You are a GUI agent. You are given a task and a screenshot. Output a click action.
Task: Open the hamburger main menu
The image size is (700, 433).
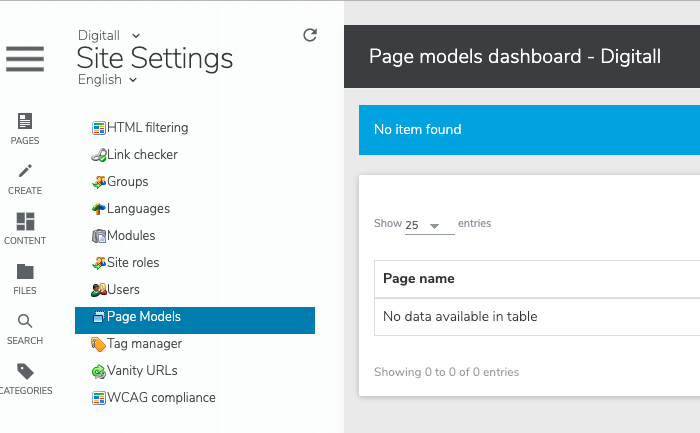pos(25,58)
